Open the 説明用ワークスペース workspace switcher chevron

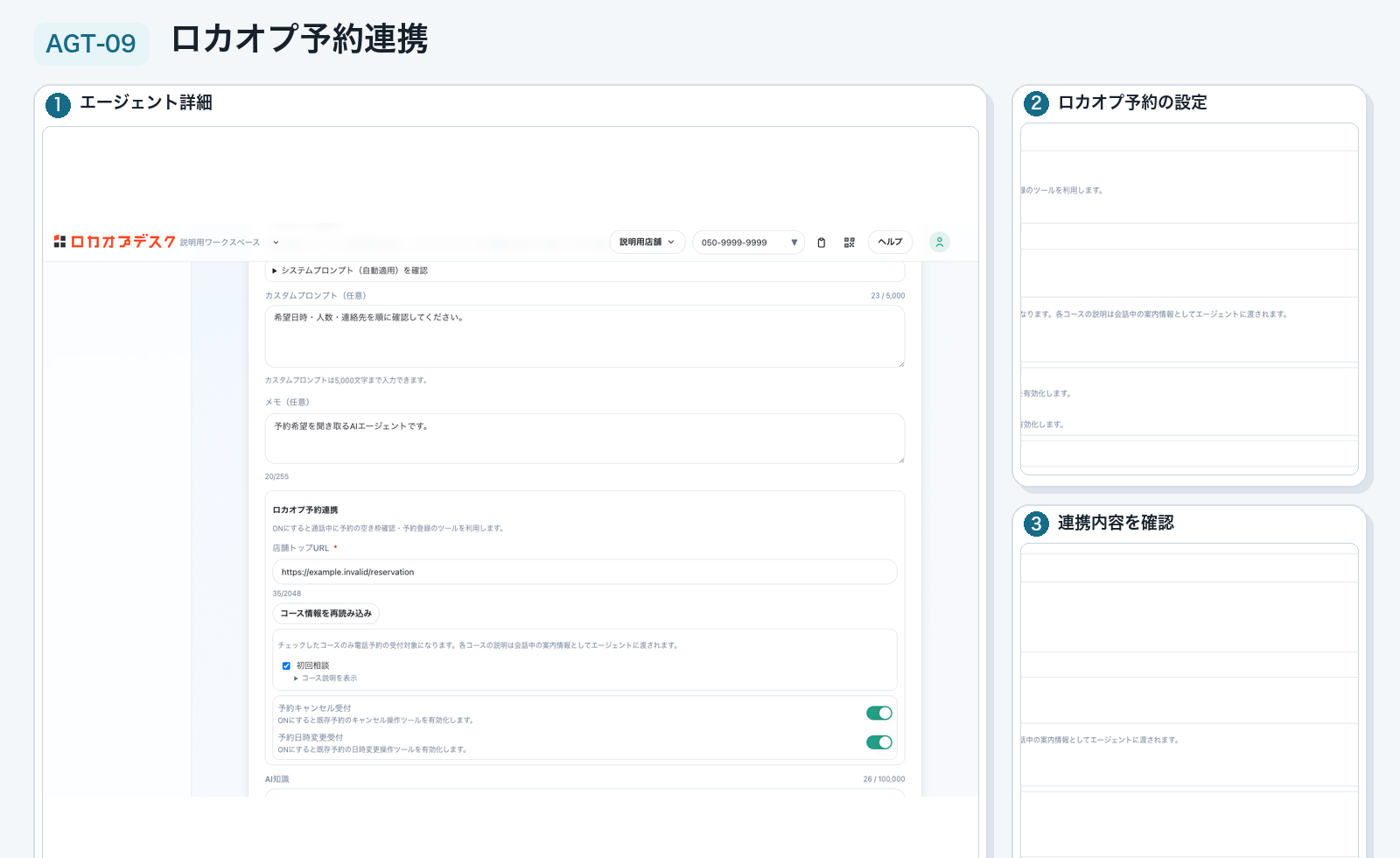point(276,243)
